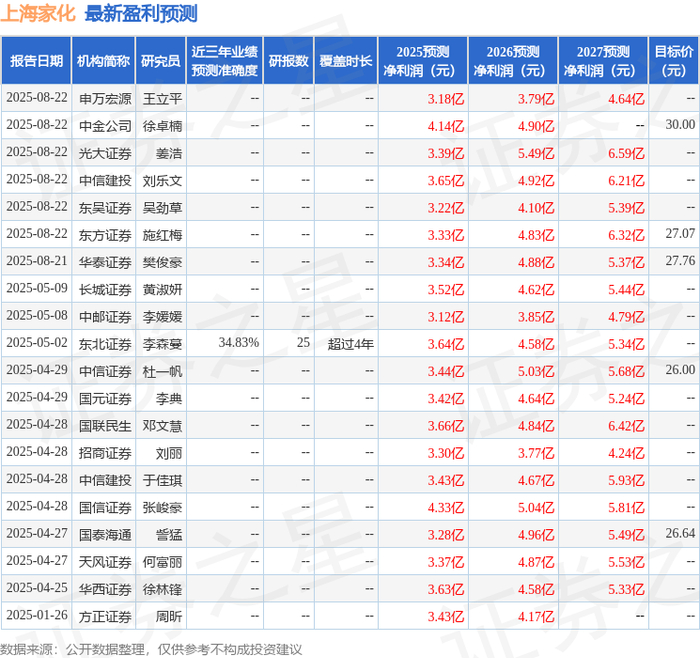Click the 上海家化 title text
700x658 pixels.
click(38, 13)
